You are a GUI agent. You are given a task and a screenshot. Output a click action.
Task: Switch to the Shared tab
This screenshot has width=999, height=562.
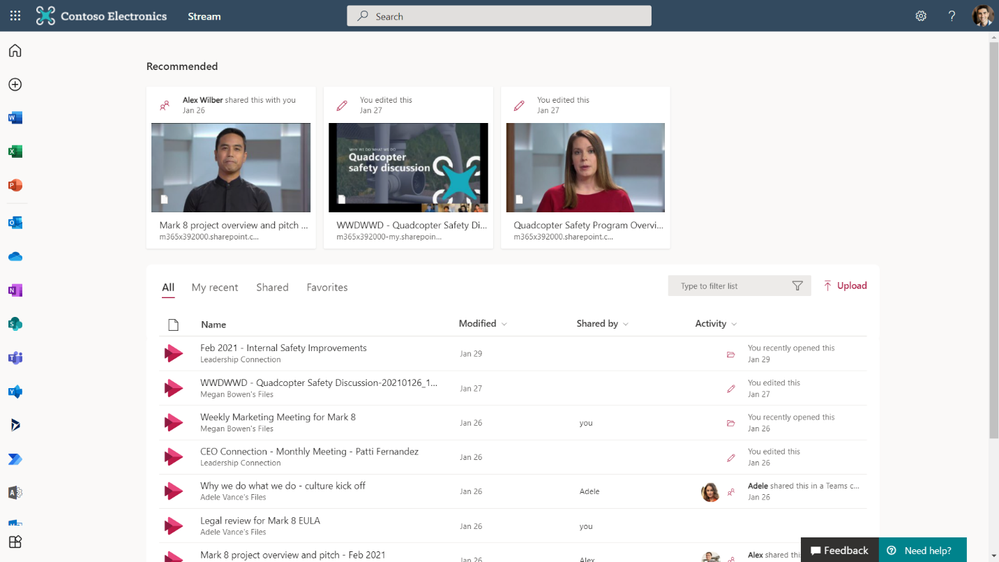click(272, 287)
